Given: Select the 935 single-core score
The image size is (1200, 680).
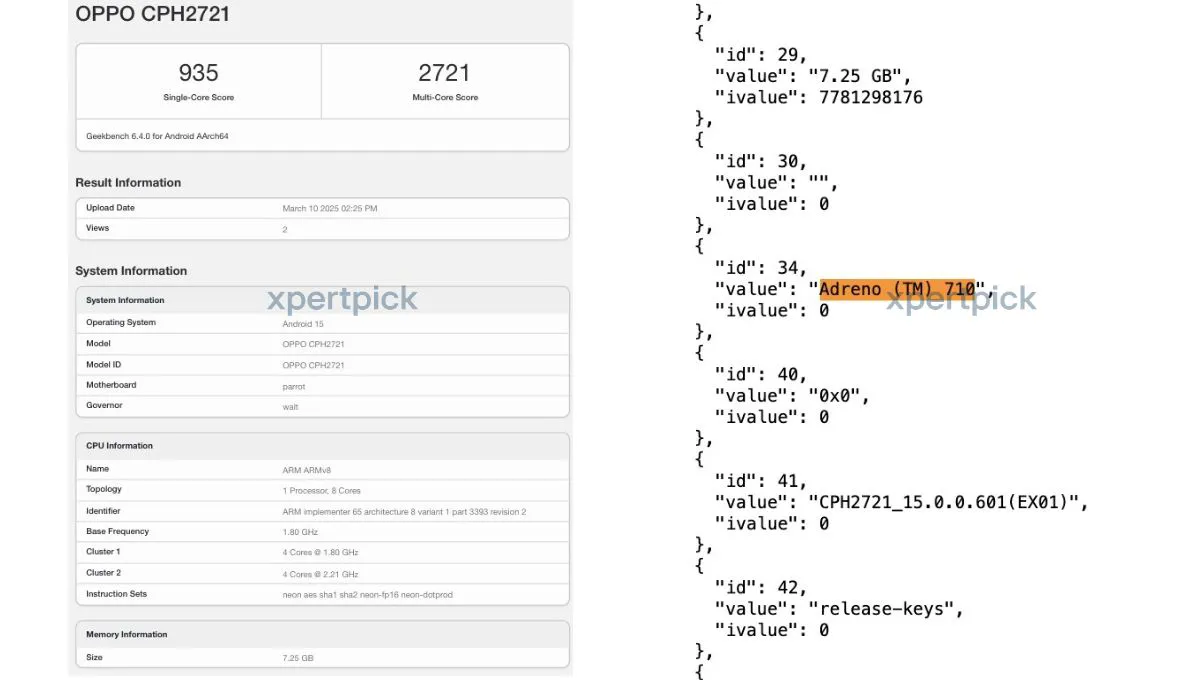Looking at the screenshot, I should 198,73.
